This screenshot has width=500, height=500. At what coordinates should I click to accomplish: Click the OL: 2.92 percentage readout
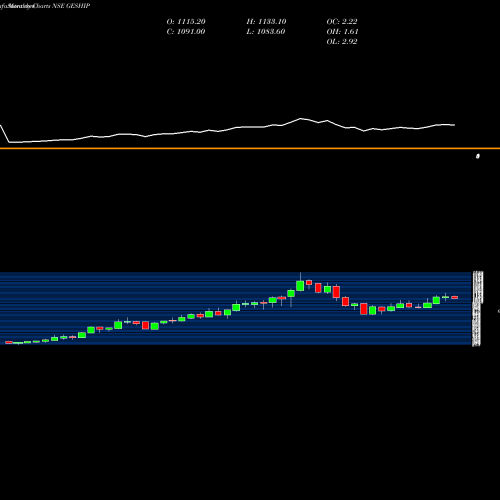tap(342, 42)
